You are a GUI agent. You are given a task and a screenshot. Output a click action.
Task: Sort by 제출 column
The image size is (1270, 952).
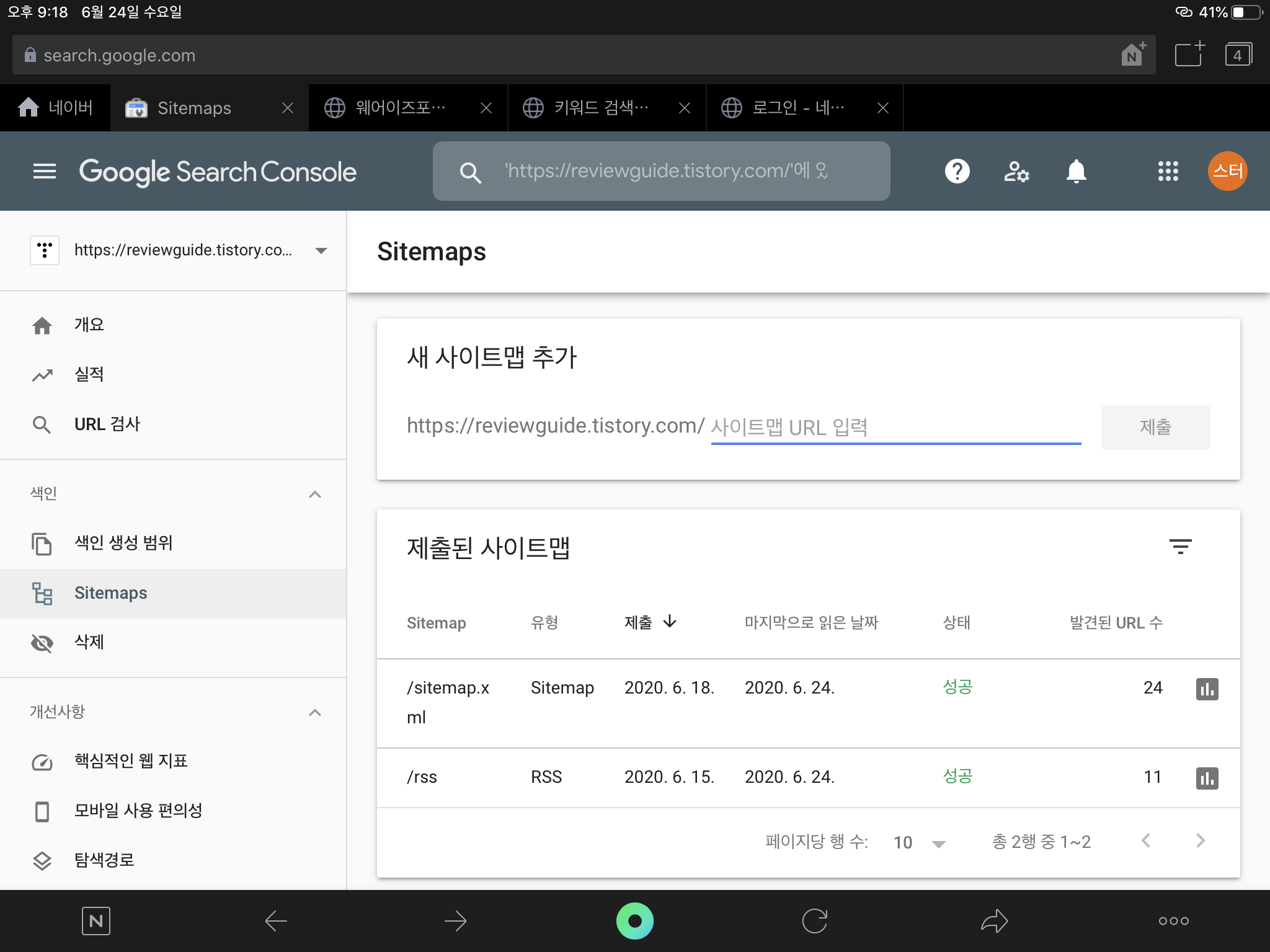tap(650, 622)
